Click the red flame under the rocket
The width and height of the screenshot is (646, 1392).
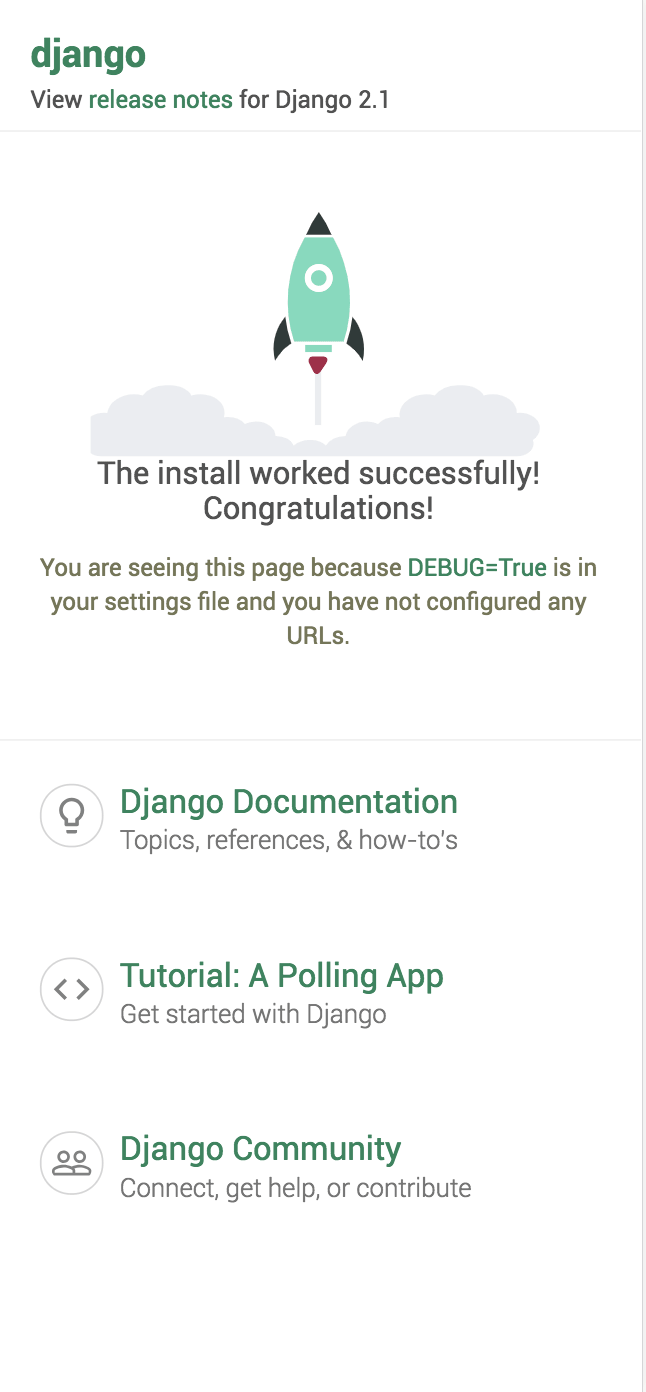click(318, 364)
